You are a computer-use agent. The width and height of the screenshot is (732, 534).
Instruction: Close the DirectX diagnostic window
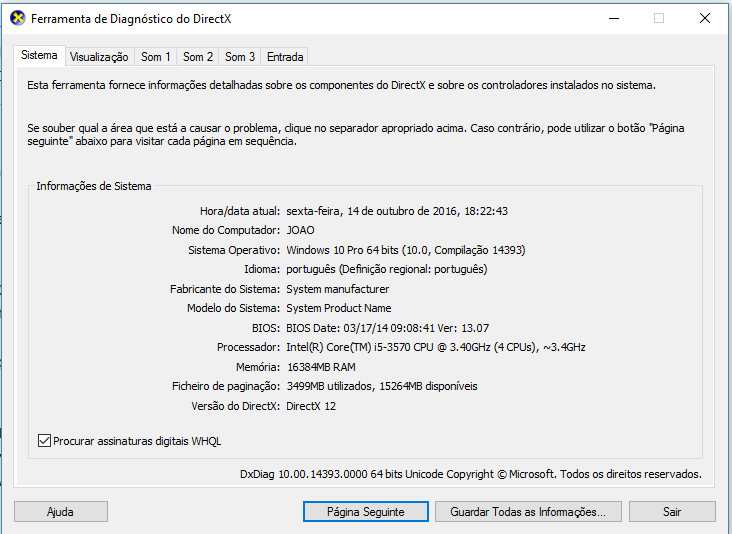coord(705,18)
